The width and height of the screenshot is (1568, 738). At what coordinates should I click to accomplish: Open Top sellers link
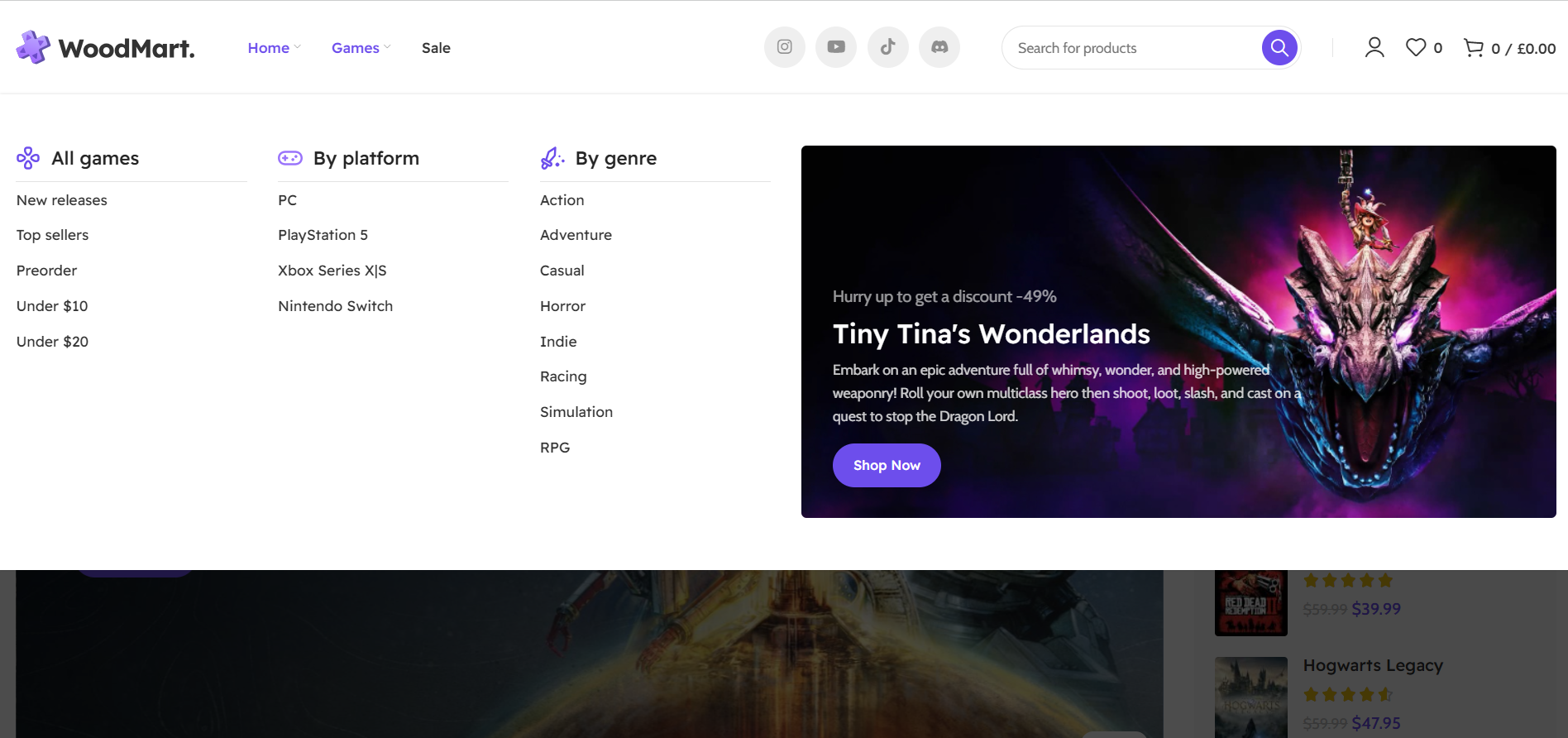click(52, 235)
